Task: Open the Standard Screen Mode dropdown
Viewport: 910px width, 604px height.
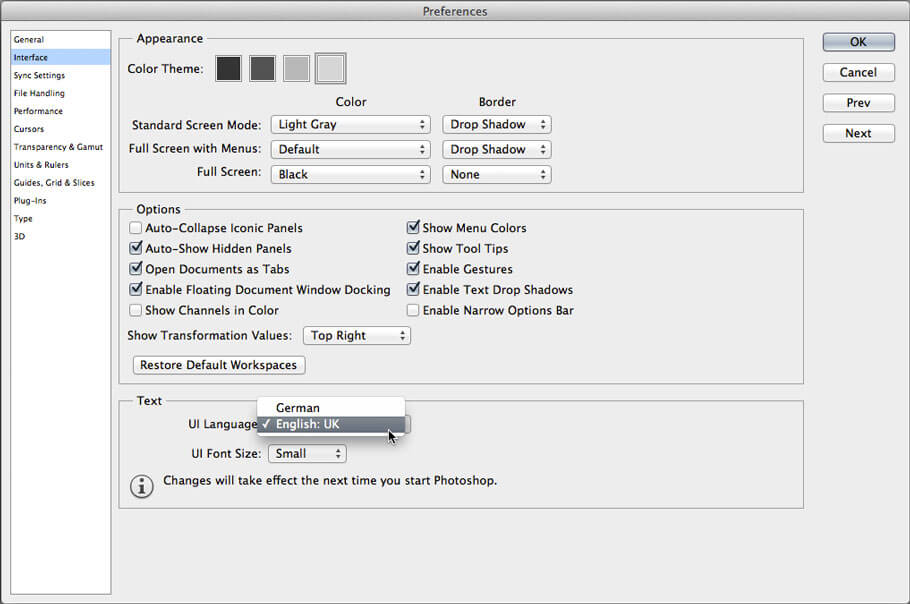Action: [x=350, y=124]
